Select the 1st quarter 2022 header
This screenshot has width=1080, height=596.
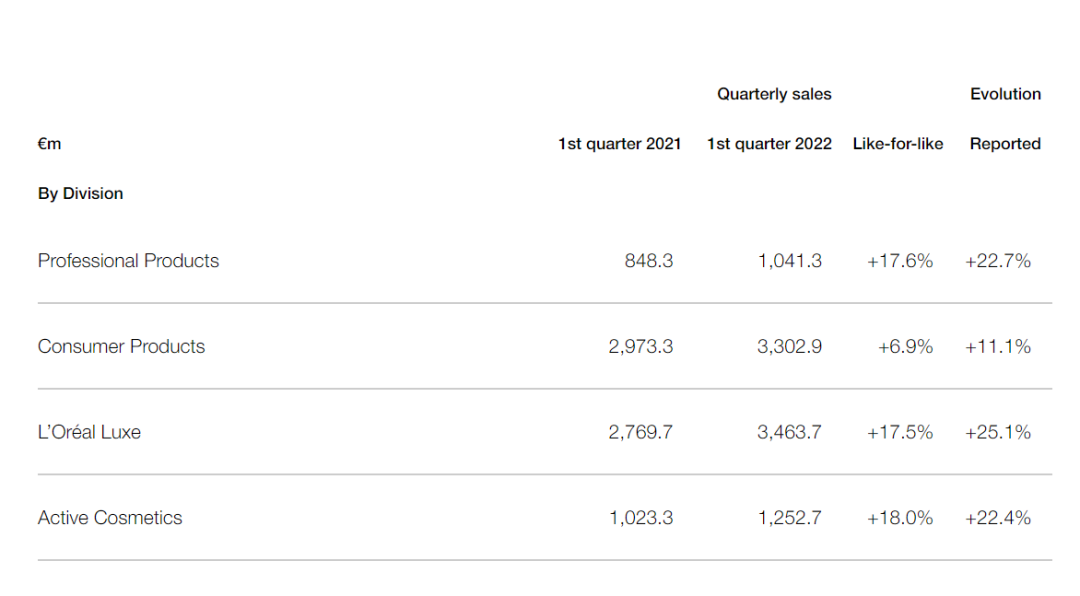coord(769,144)
